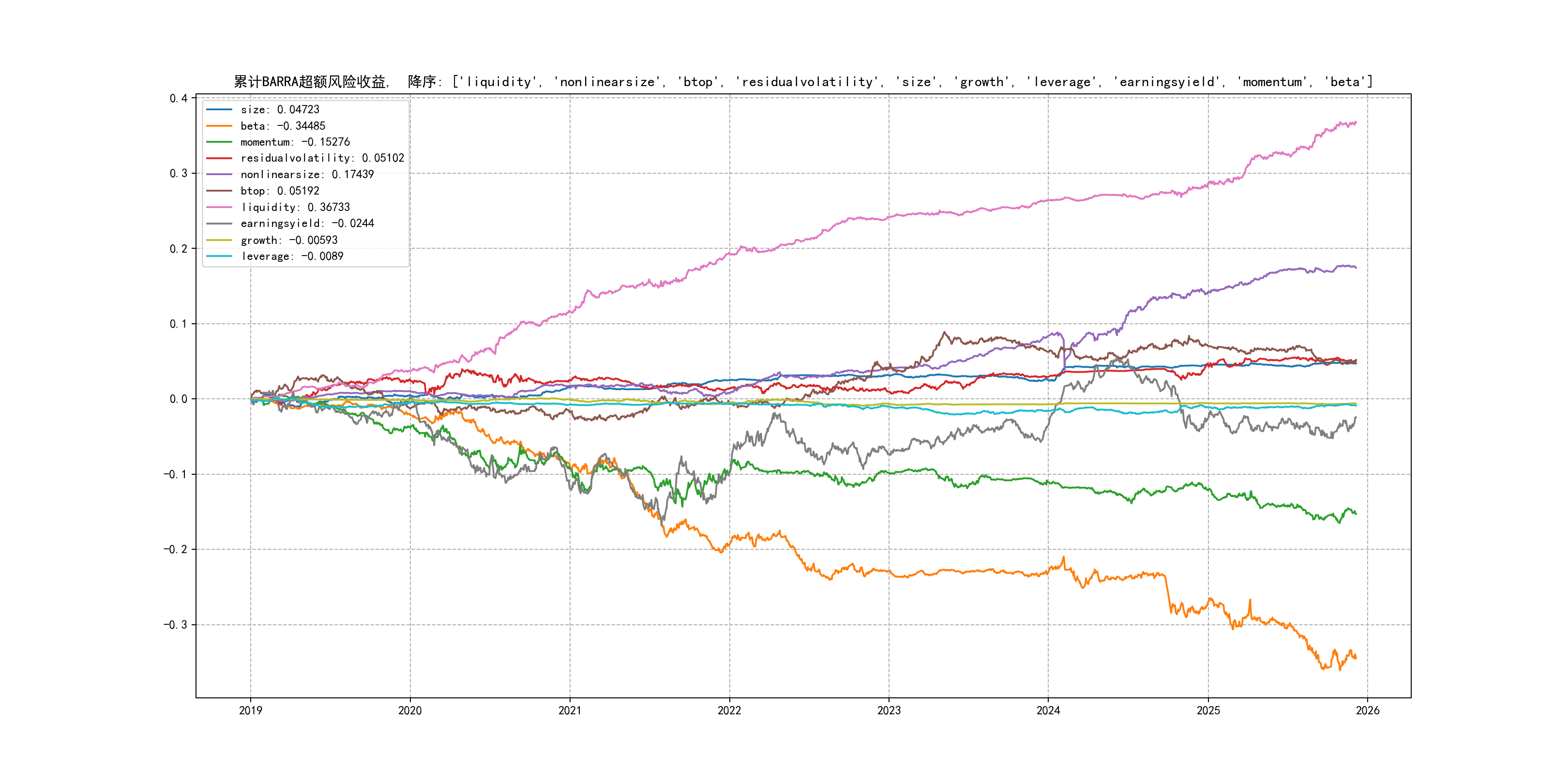
Task: Click the 'btop: 0.05192' legend text
Action: click(279, 191)
